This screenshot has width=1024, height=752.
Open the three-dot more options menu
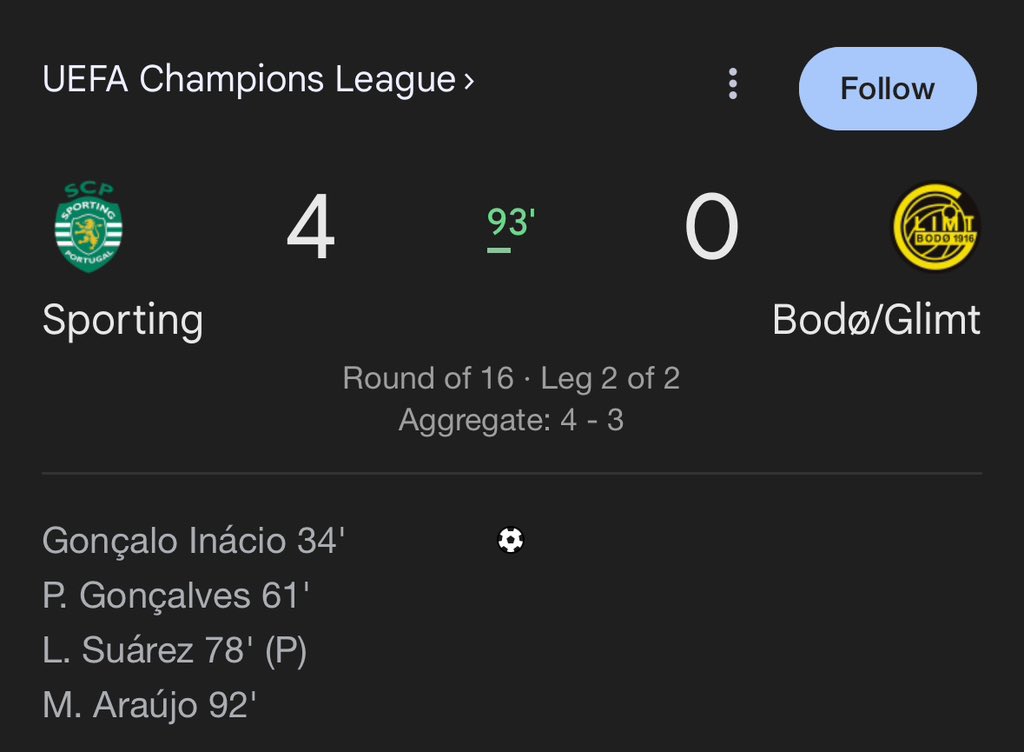[733, 84]
